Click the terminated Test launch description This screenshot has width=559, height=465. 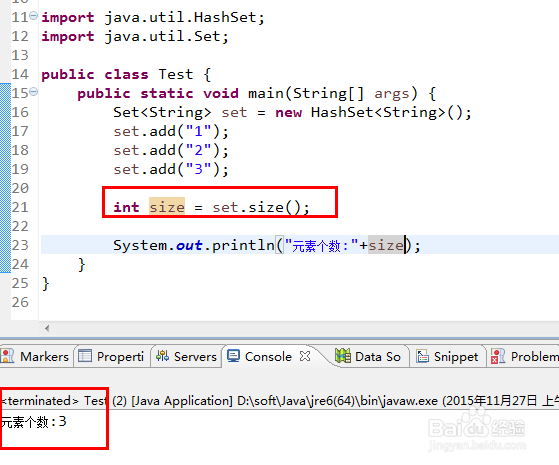click(280, 401)
